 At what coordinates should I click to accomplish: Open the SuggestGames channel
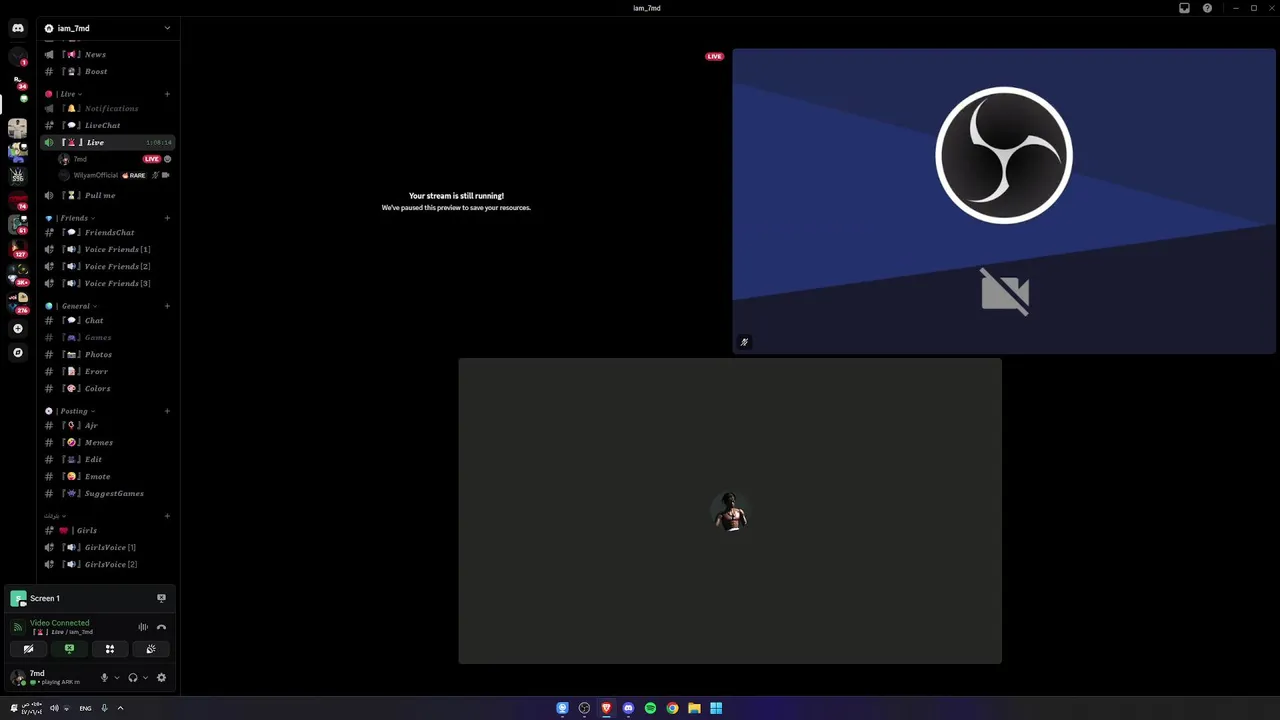(108, 494)
